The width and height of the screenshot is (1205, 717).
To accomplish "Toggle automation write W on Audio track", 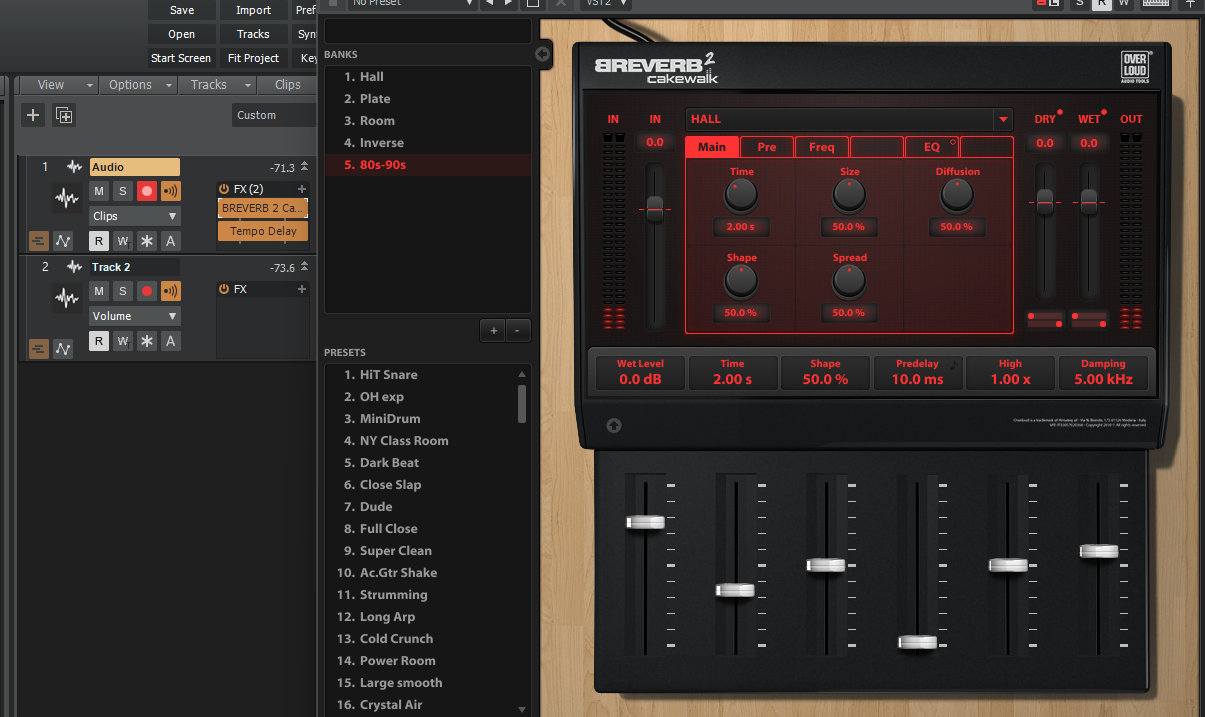I will coord(123,241).
